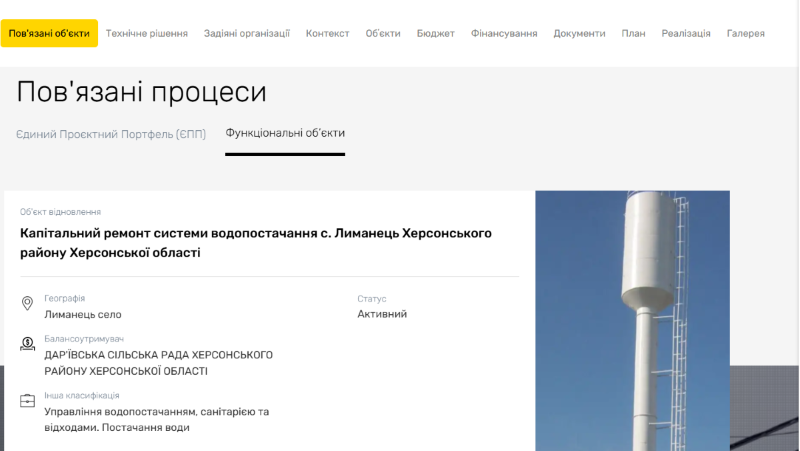Click the briefcase classification icon
The image size is (800, 451).
(x=27, y=401)
